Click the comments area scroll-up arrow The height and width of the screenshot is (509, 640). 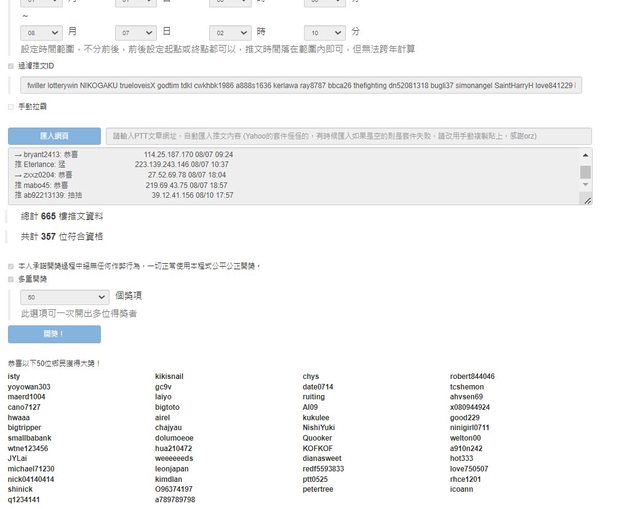coord(585,155)
